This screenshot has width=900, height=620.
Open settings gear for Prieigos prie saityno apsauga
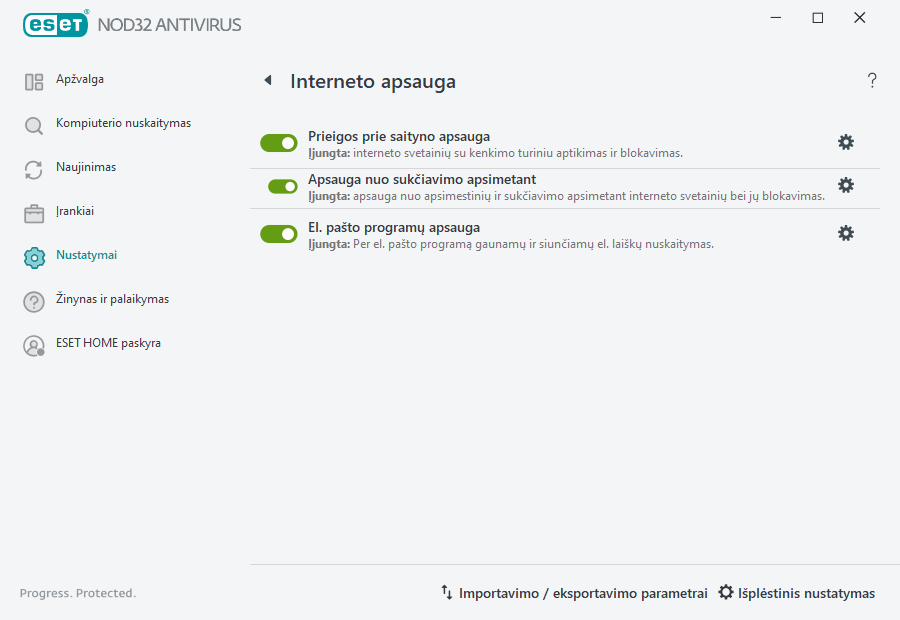[846, 142]
